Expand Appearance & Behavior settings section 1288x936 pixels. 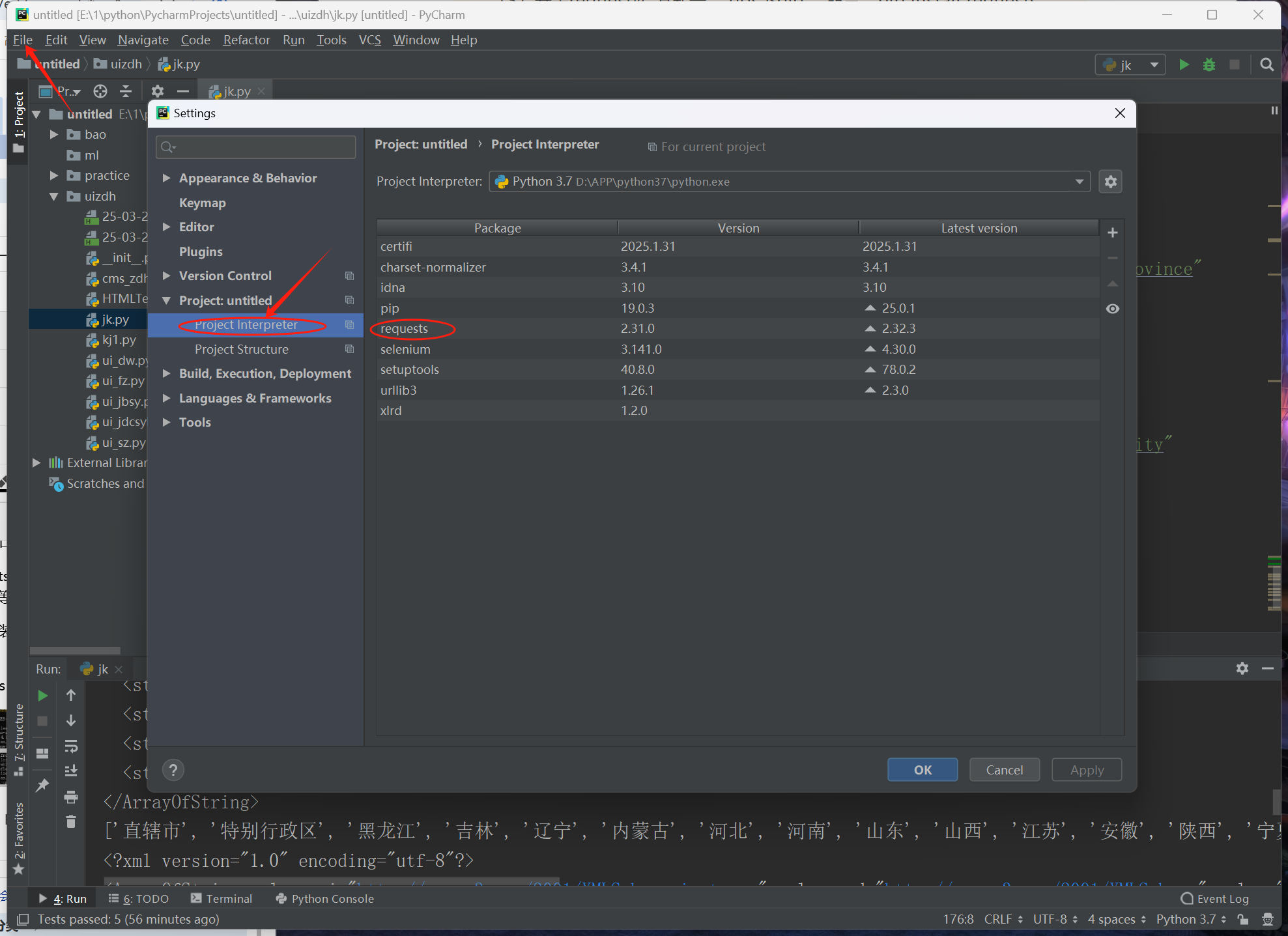tap(167, 178)
